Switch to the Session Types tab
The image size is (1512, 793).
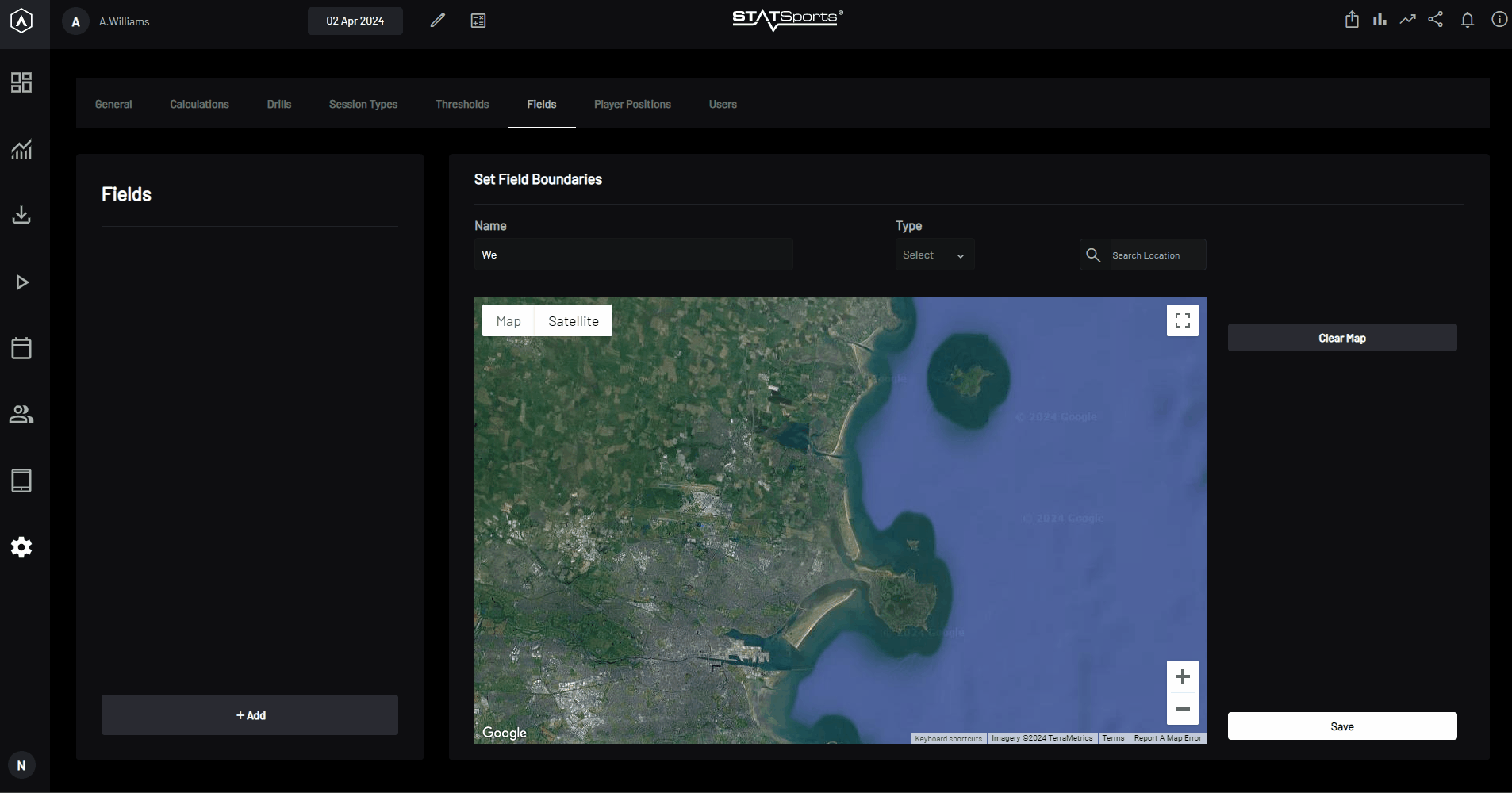click(x=363, y=104)
